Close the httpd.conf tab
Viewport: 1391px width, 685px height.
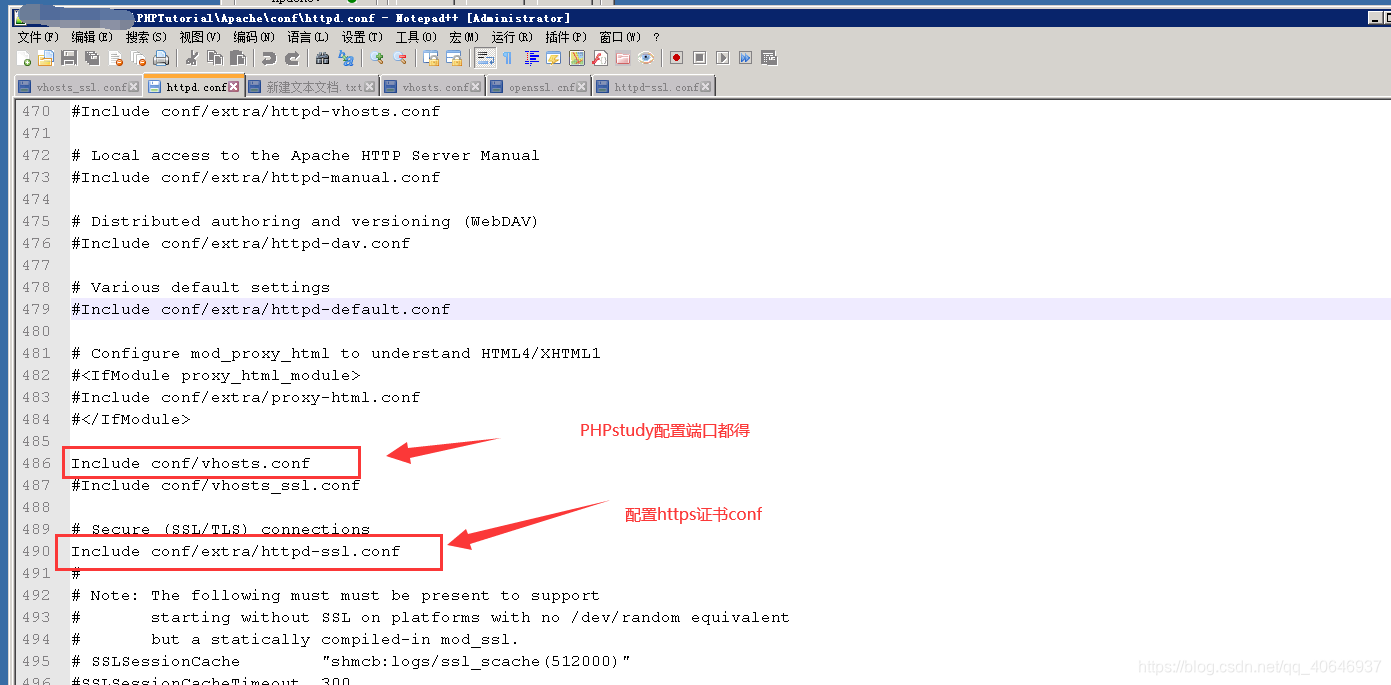tap(234, 87)
